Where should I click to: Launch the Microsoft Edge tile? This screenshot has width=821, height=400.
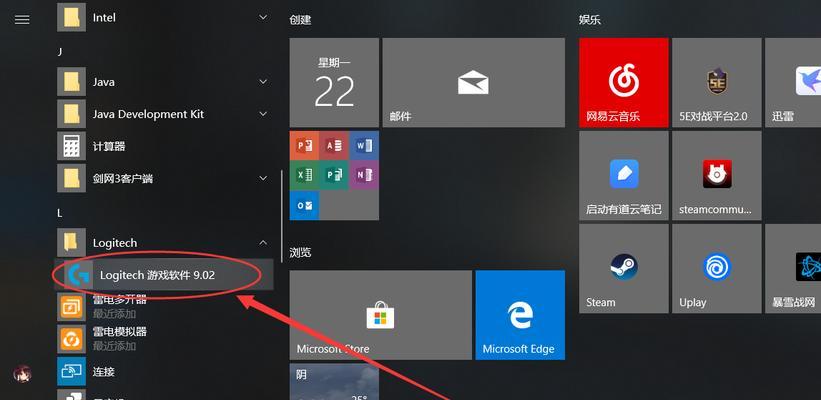(520, 315)
